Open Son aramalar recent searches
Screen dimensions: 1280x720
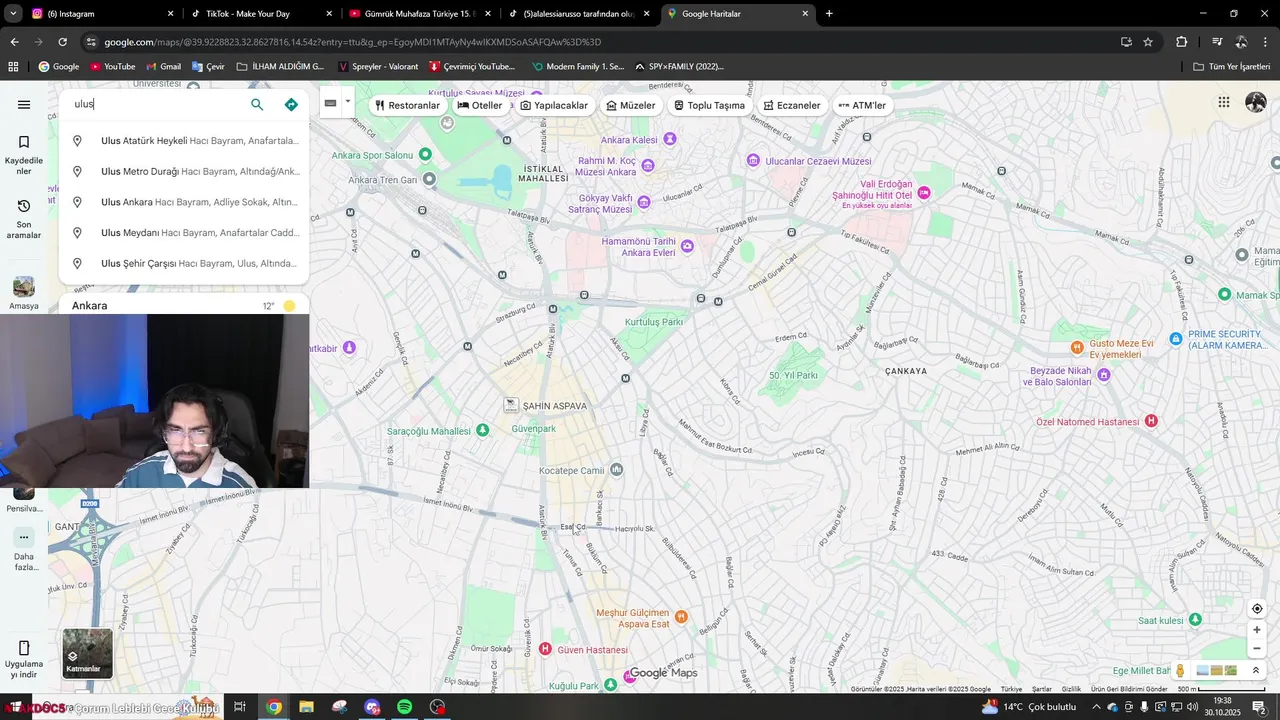[x=24, y=219]
